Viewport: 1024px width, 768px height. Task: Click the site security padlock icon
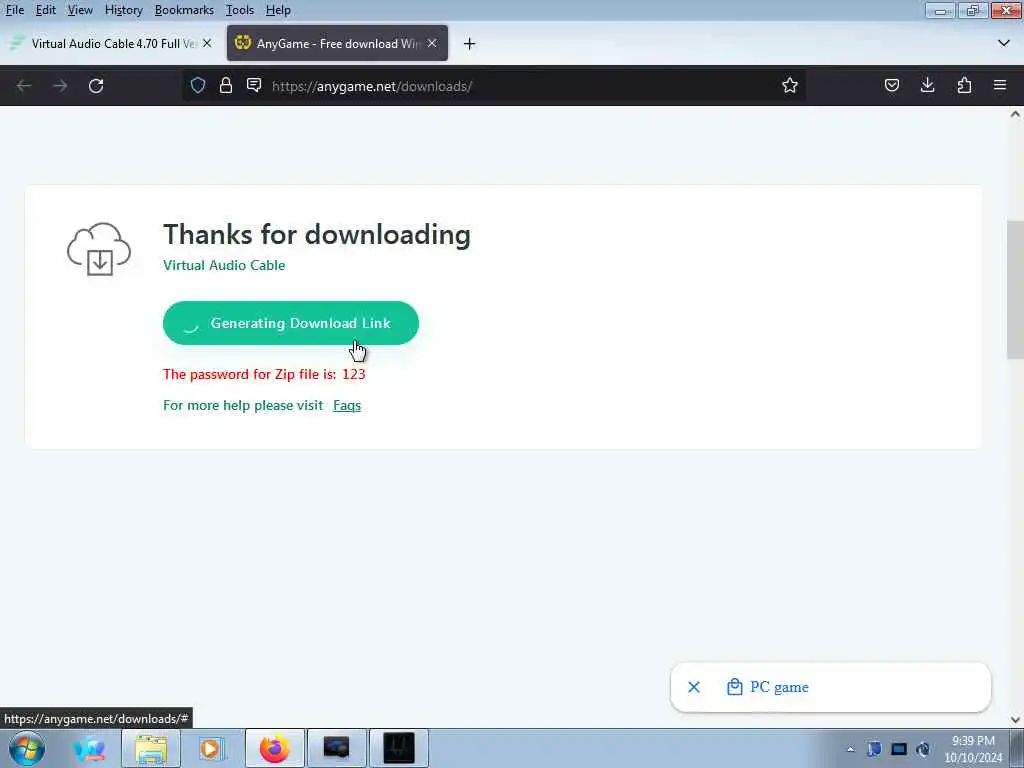(x=226, y=86)
